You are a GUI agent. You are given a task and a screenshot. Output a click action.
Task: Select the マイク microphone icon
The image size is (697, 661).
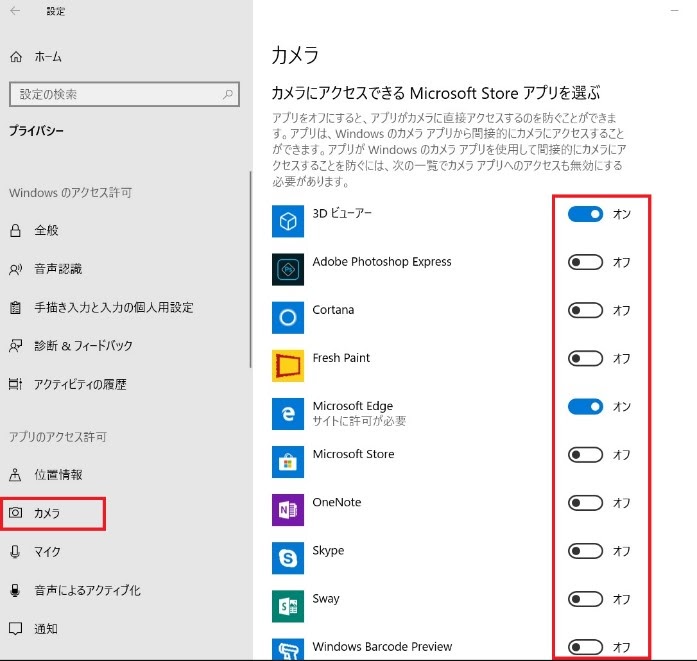click(16, 552)
